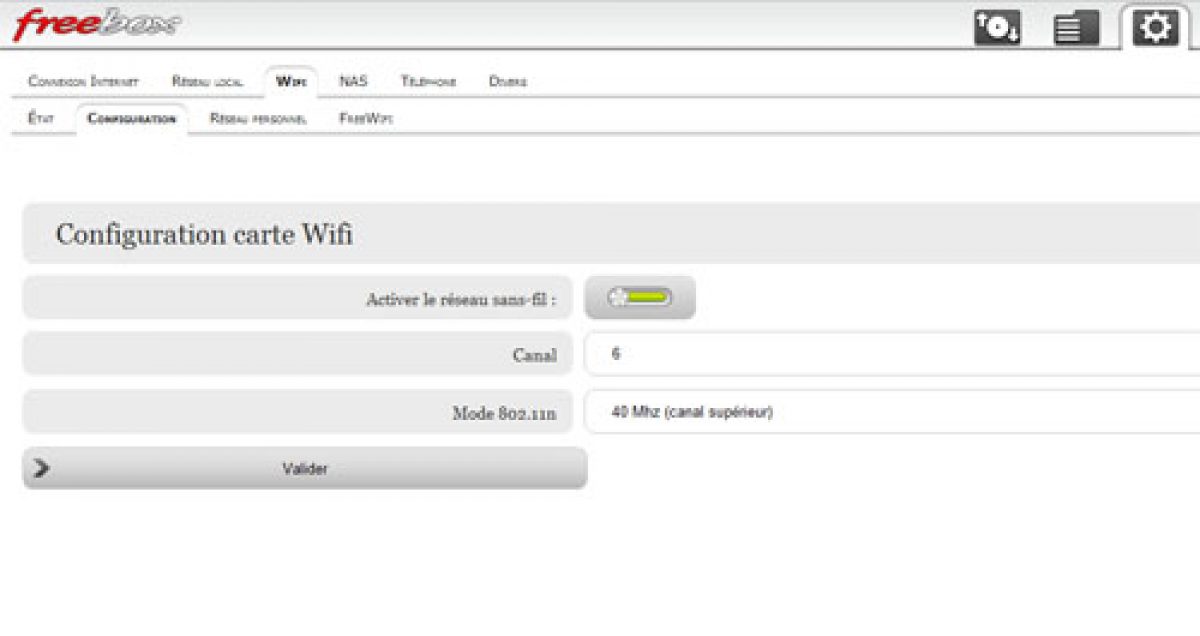Open the file explorer list icon
1200x636 pixels.
tap(1076, 28)
